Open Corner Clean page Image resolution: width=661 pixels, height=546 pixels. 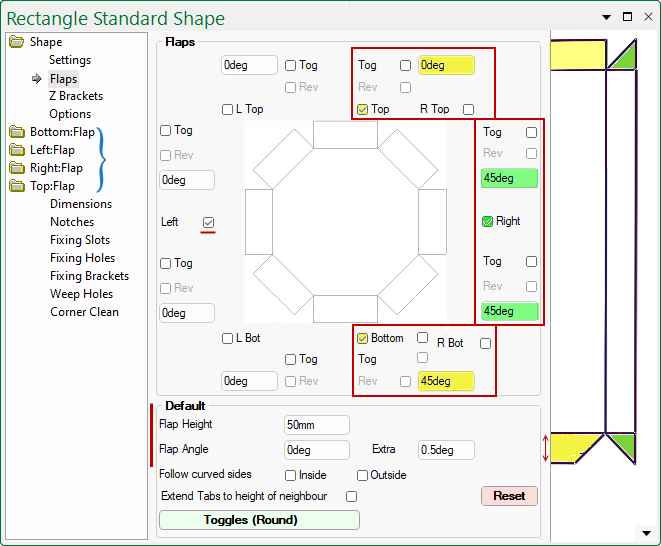[x=84, y=312]
